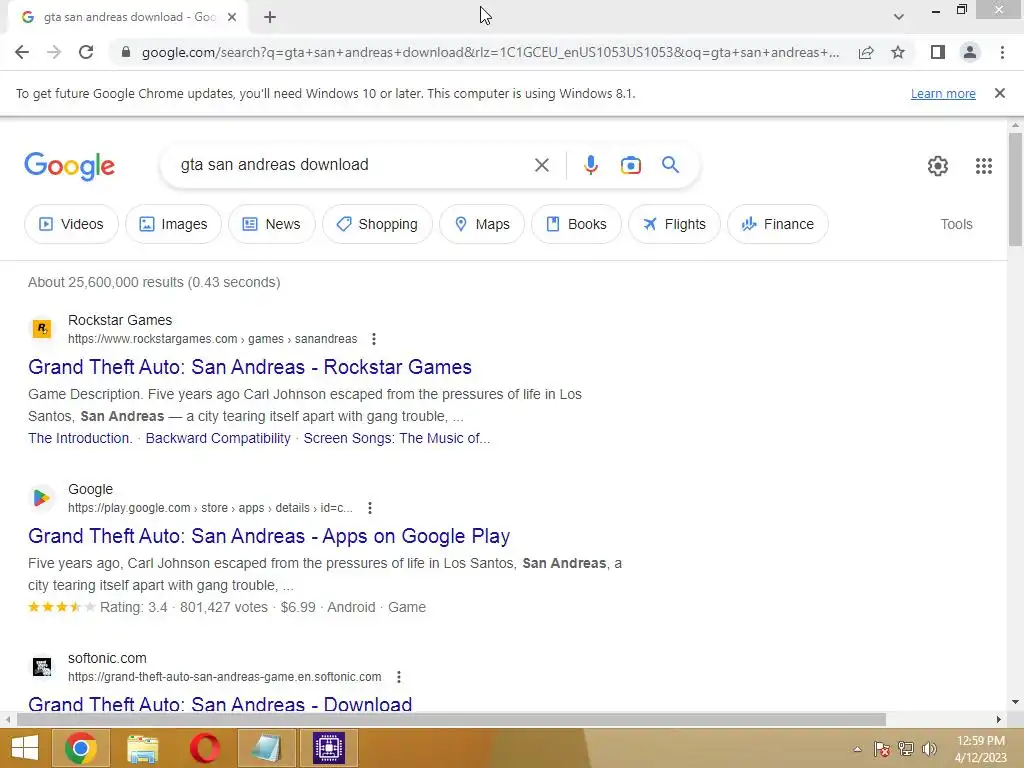Viewport: 1024px width, 768px height.
Task: Open the Action Center flag tray icon
Action: (x=882, y=749)
